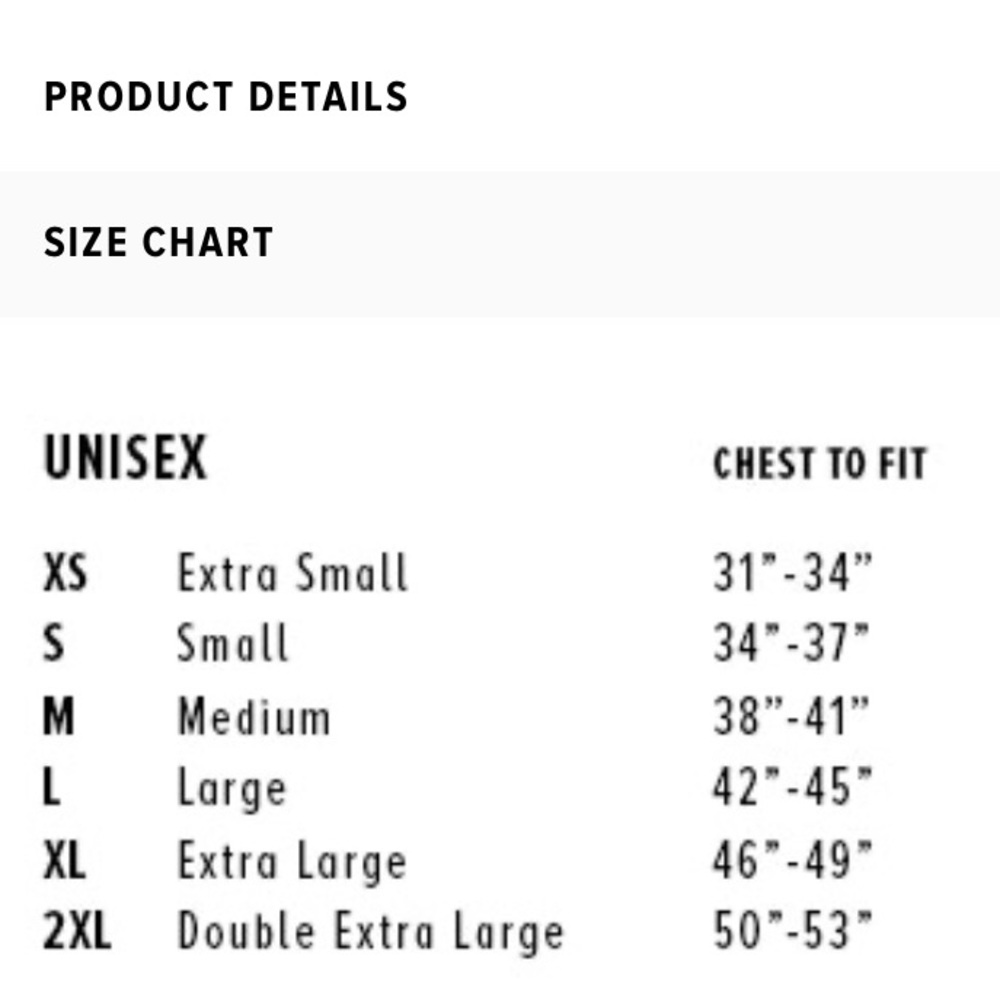The image size is (1000, 1000).
Task: Select the S size code
Action: pos(54,643)
